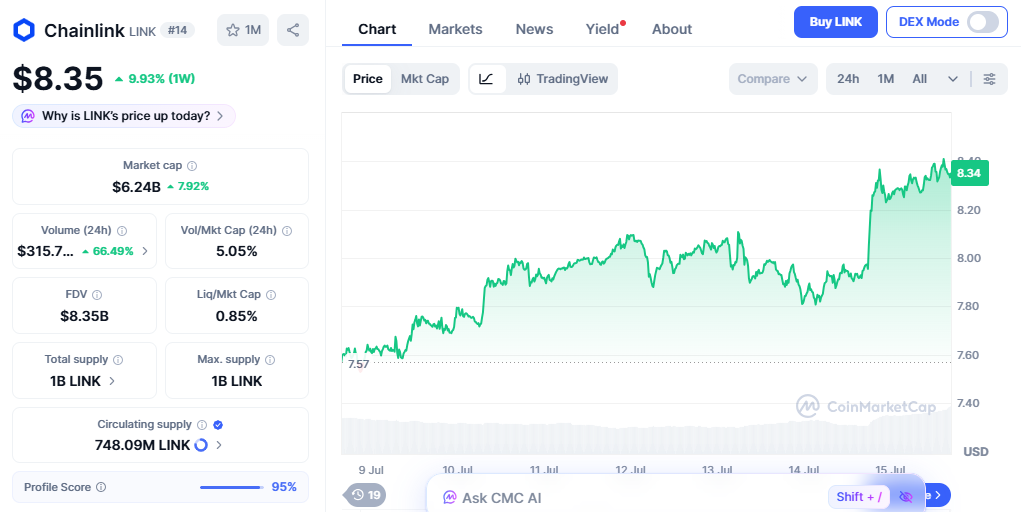Screen dimensions: 1021x512
Task: Show Max. supply info icon
Action: 270,360
